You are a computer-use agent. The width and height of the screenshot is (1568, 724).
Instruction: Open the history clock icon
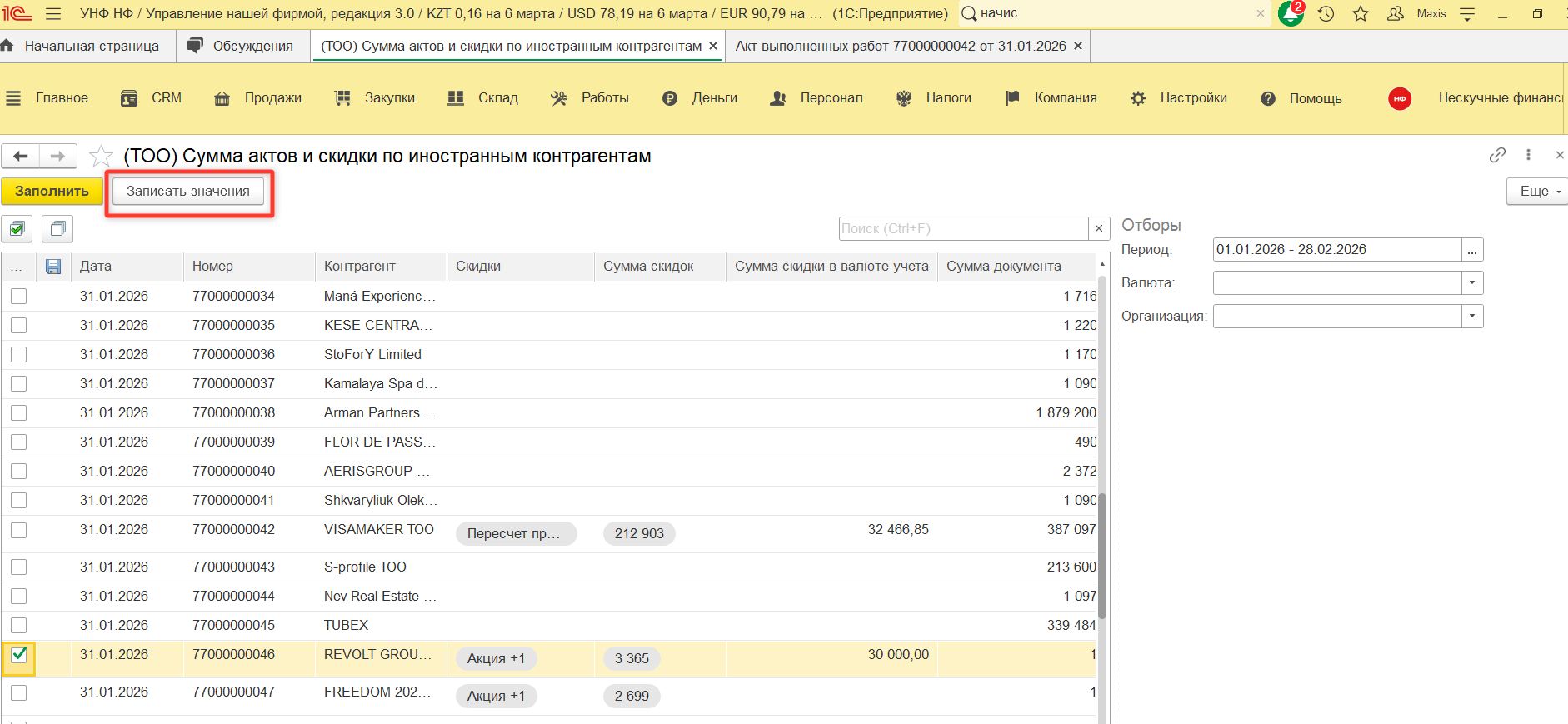click(1326, 14)
